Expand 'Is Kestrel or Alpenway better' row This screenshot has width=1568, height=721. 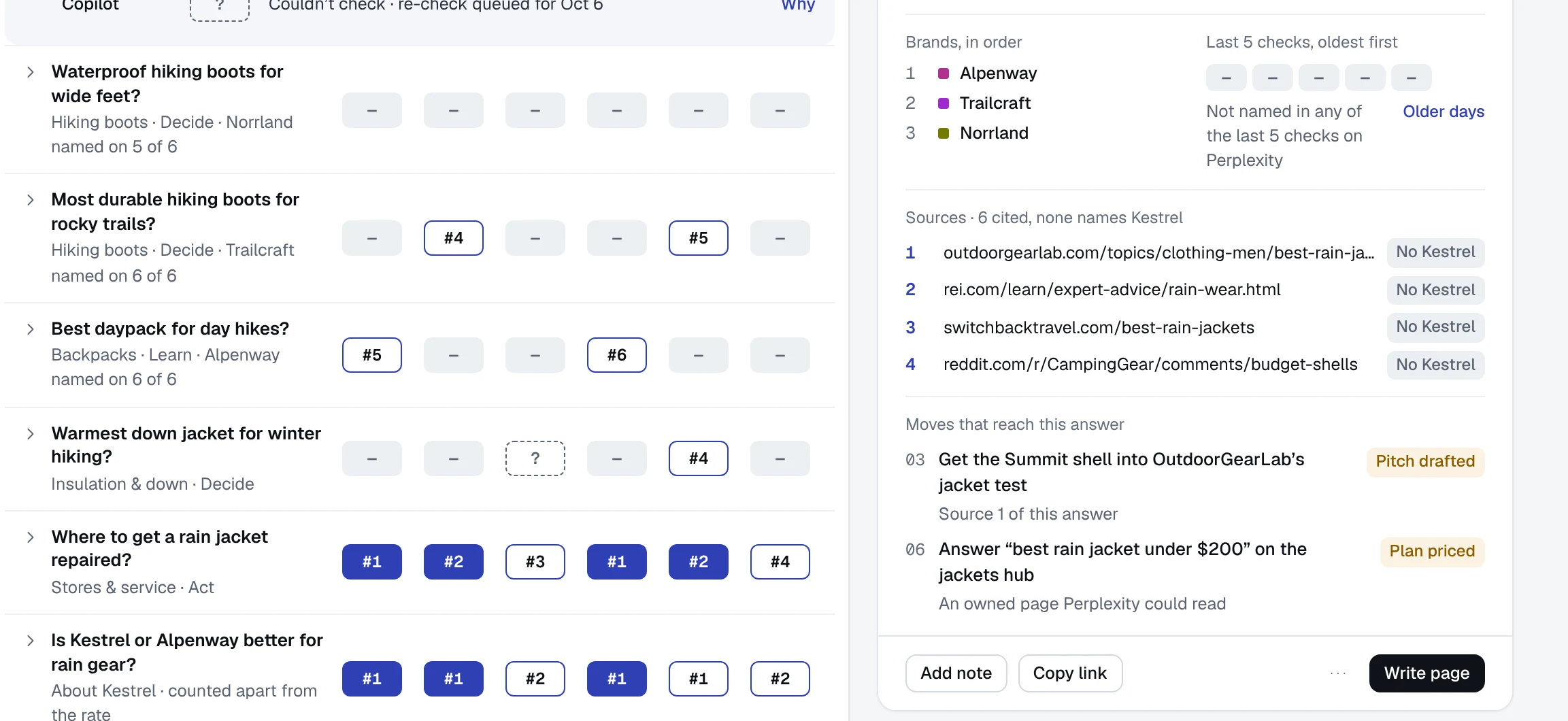click(31, 641)
